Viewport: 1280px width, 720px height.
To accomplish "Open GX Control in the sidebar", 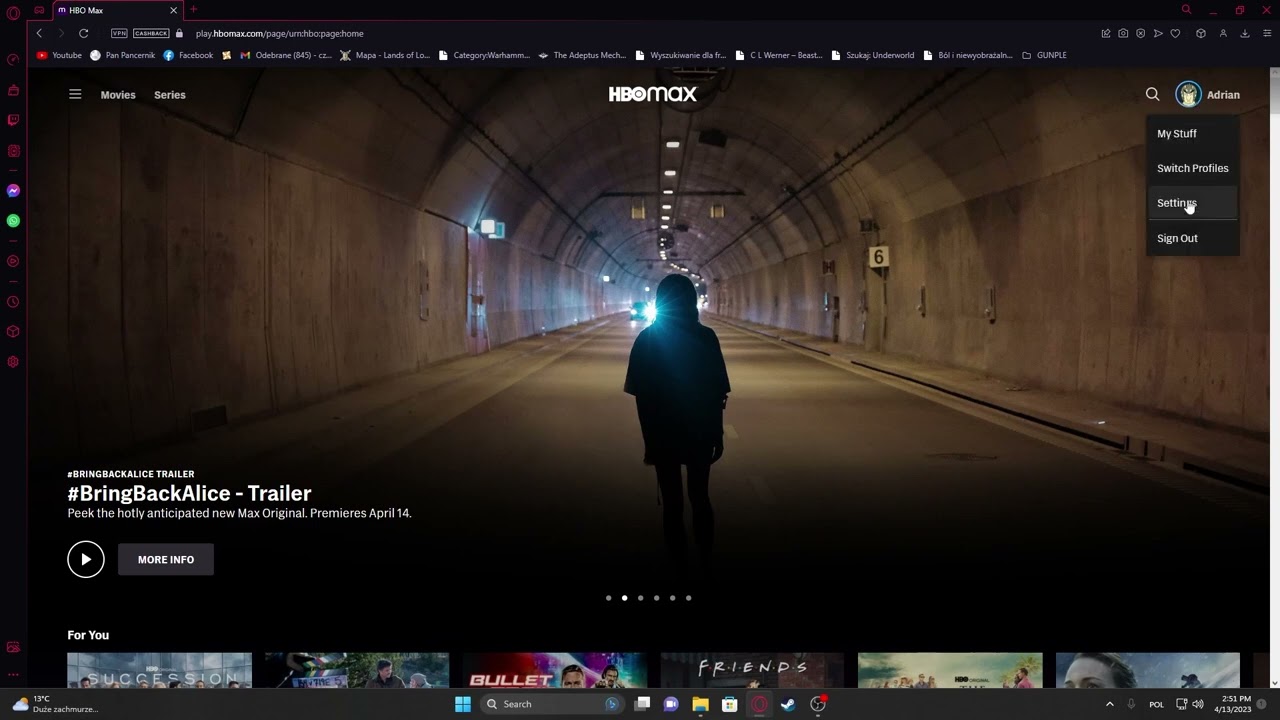I will click(13, 60).
